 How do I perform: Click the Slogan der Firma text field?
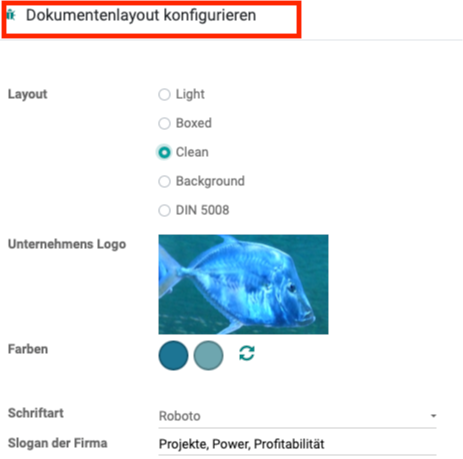tap(297, 444)
